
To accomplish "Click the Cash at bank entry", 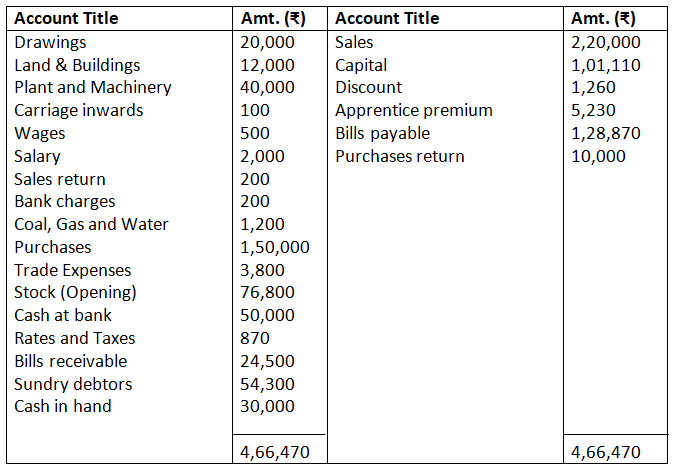I will pos(63,315).
